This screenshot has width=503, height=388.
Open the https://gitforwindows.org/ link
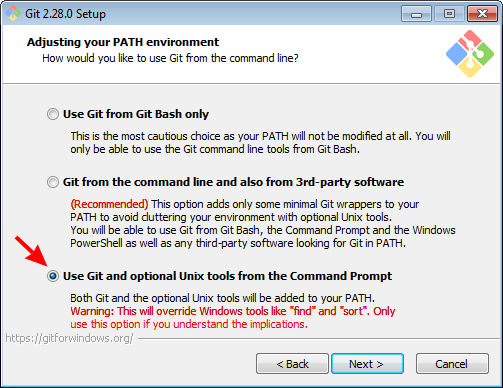coord(69,338)
